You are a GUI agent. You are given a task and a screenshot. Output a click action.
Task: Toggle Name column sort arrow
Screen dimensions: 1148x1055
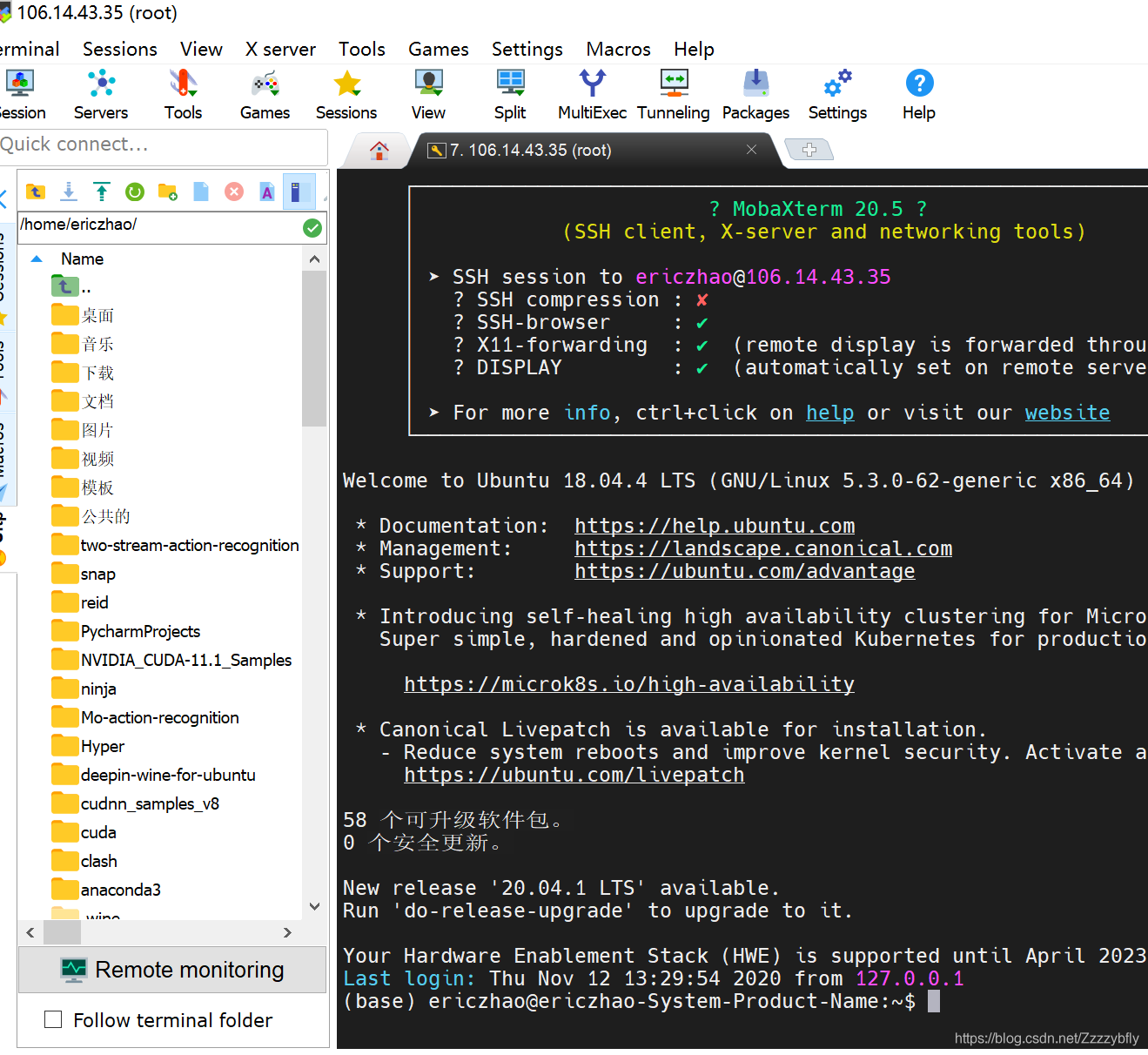(37, 259)
